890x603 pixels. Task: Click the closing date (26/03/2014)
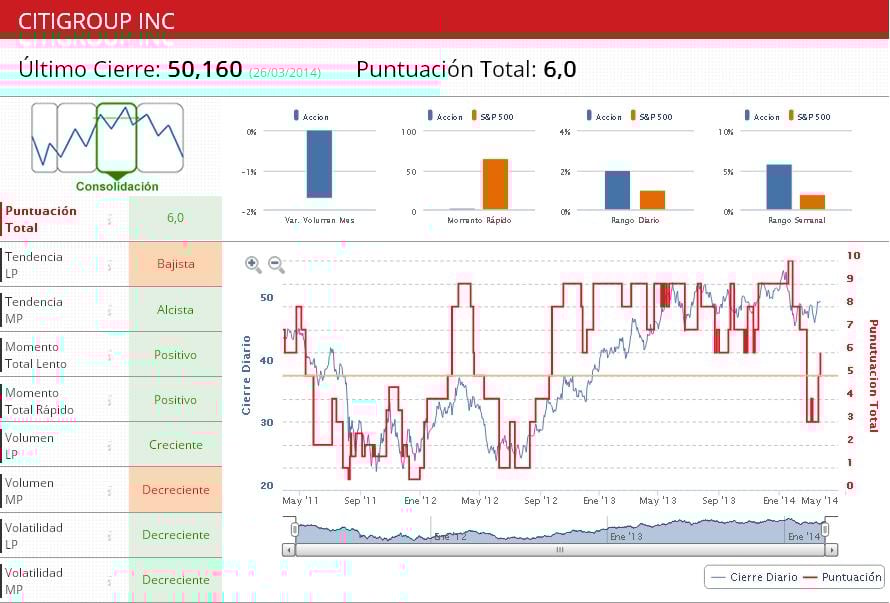(285, 73)
